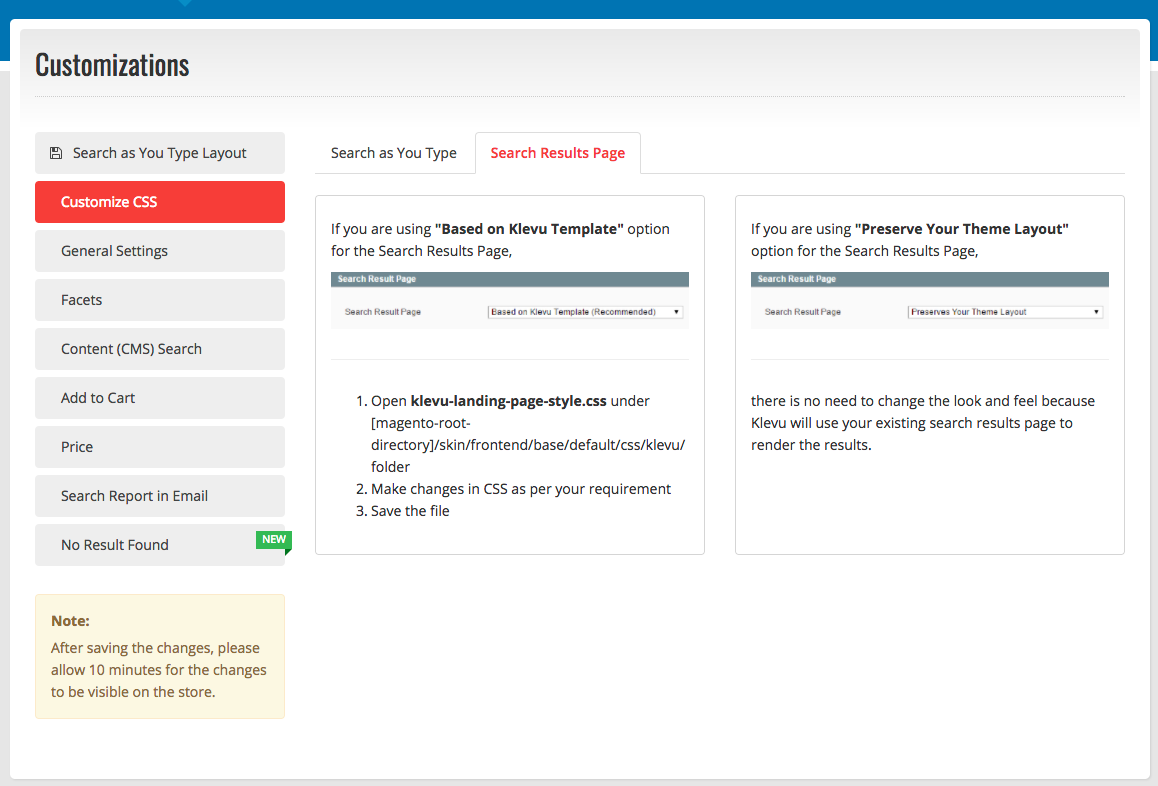Image resolution: width=1158 pixels, height=786 pixels.
Task: Click the Customizations page heading
Action: click(112, 65)
